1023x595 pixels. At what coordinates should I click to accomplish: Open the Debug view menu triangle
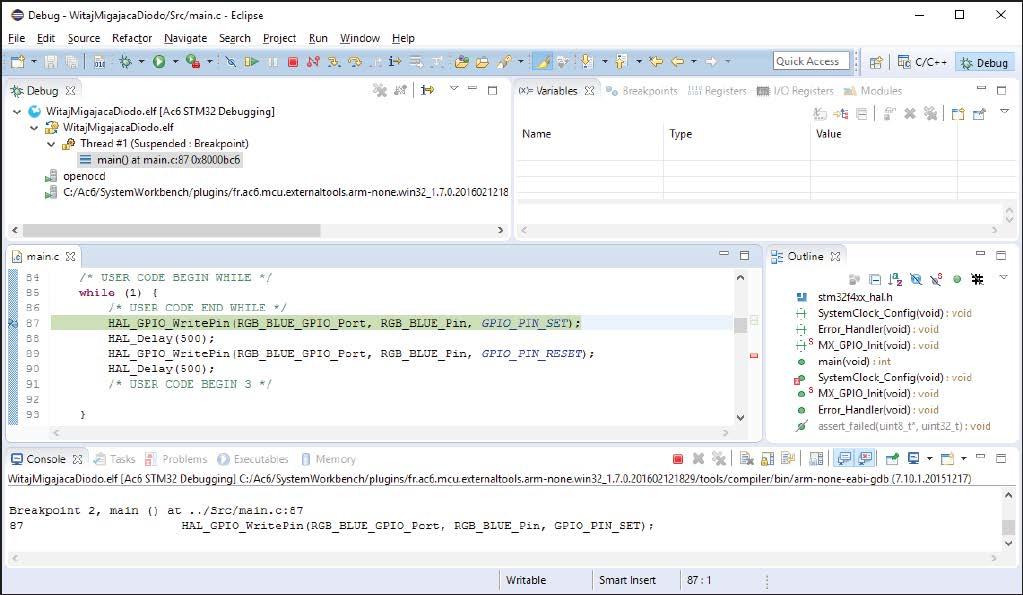click(454, 88)
